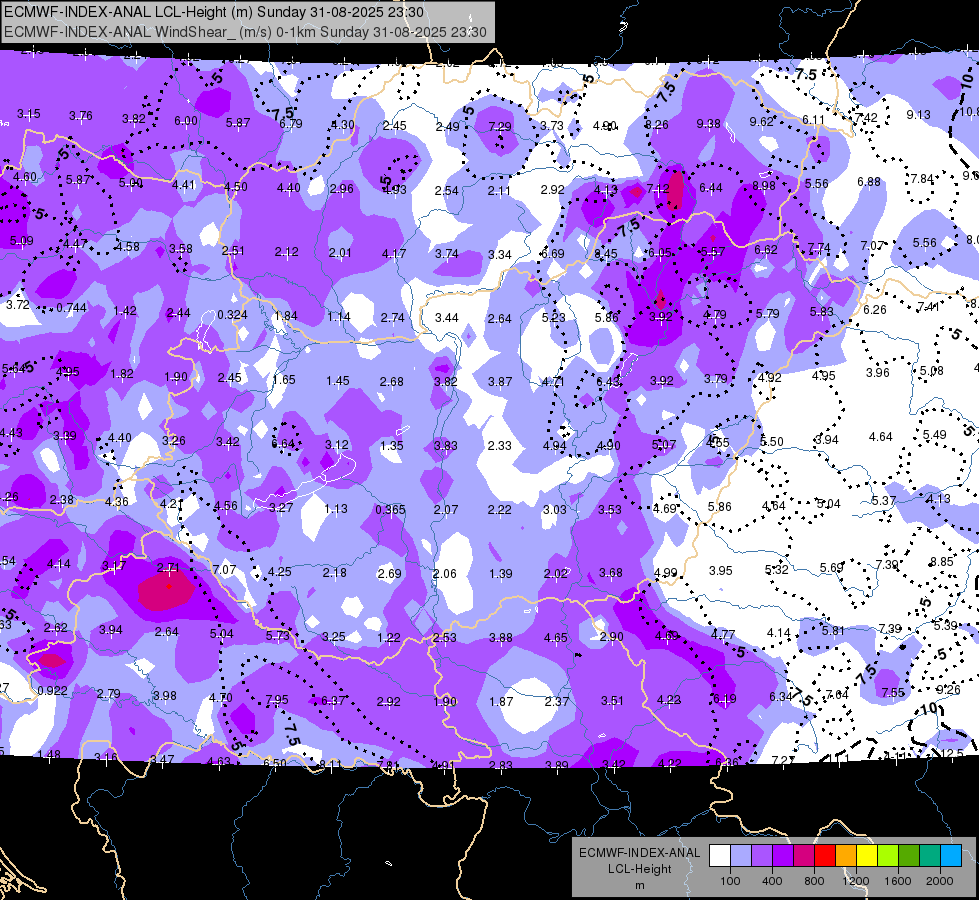This screenshot has height=900, width=979.
Task: Click the wind shear value 3.15
Action: [29, 114]
